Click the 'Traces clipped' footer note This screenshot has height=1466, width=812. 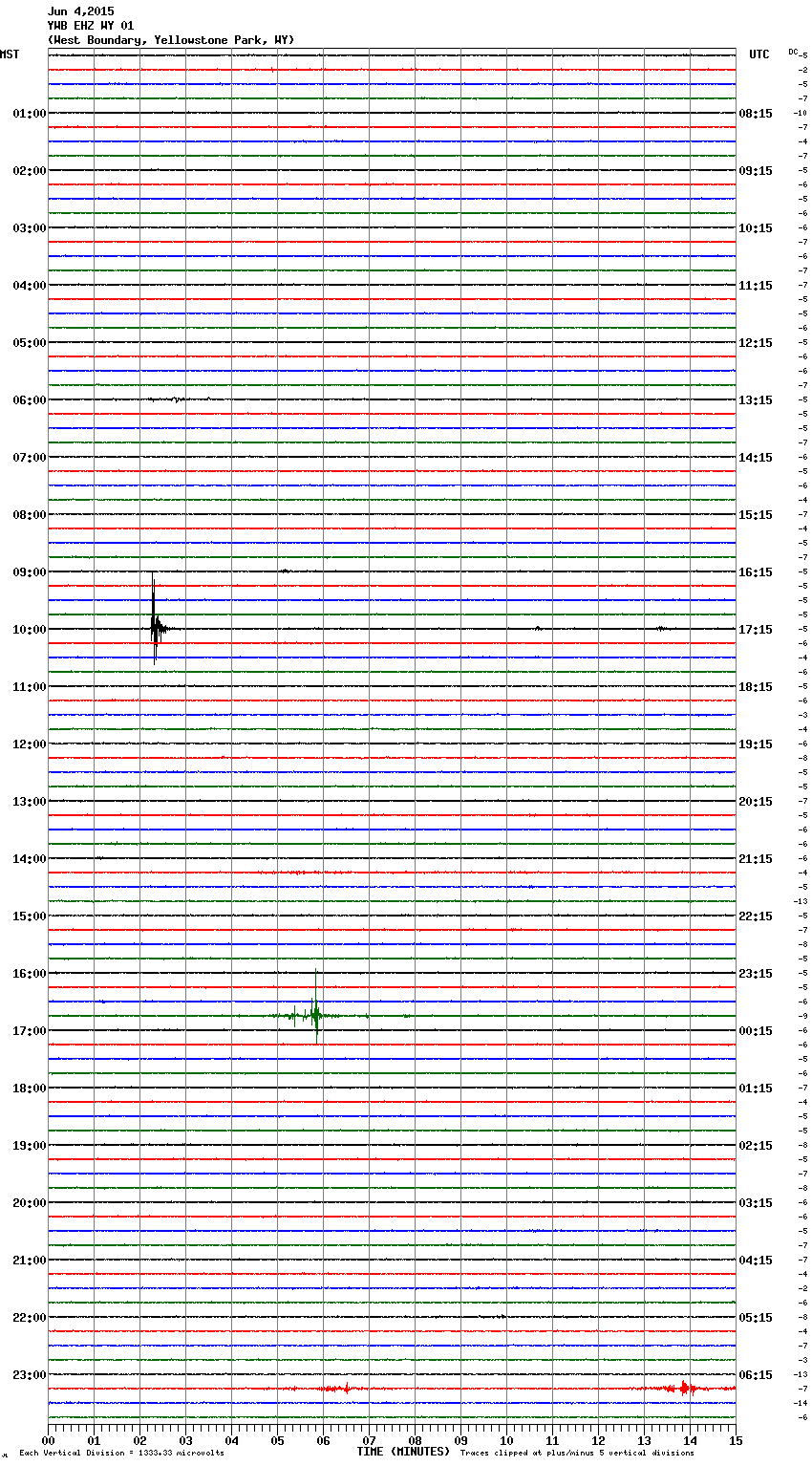click(577, 1454)
